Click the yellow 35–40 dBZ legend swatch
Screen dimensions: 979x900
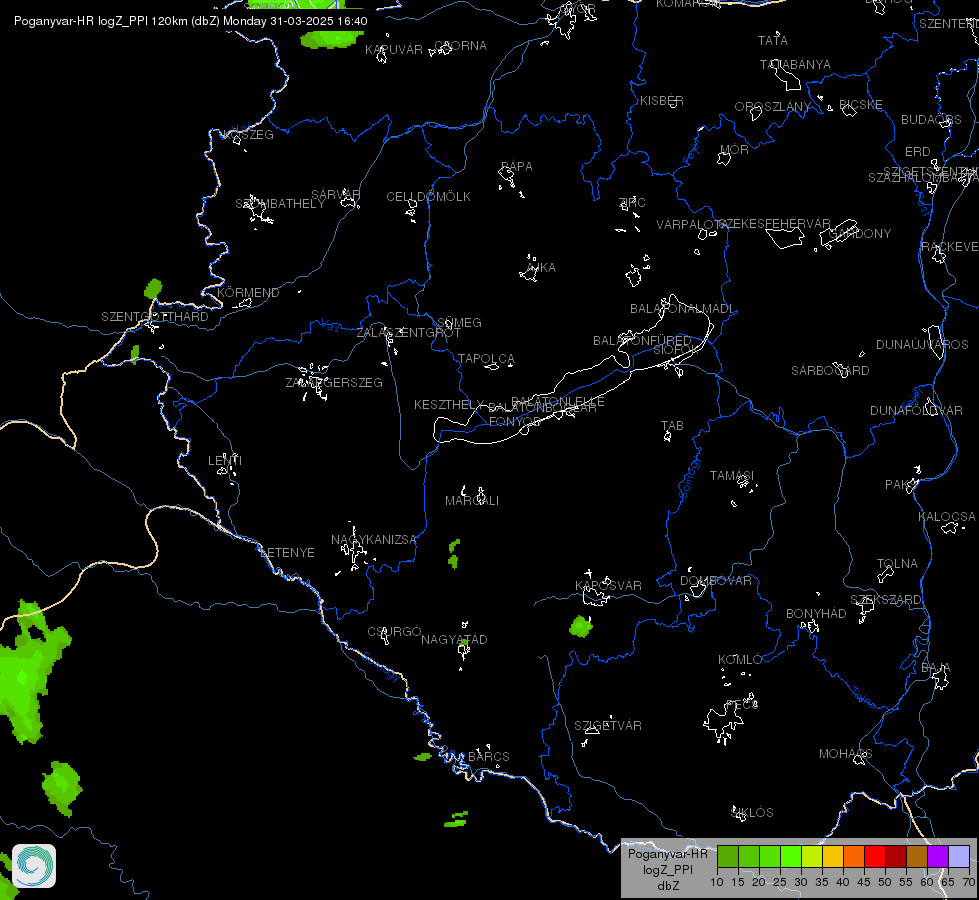(833, 856)
